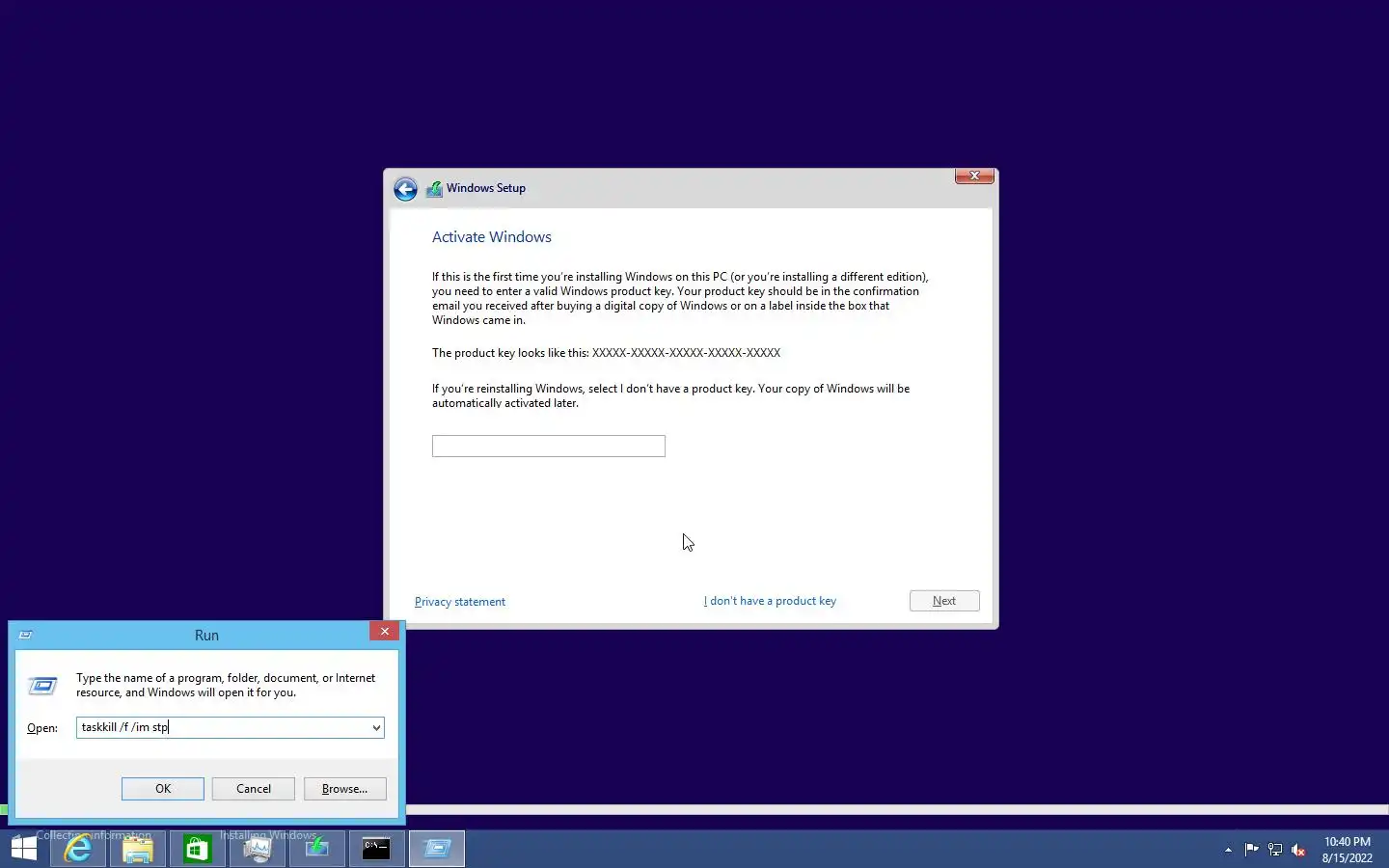Click the green-arrow installer taskbar icon
The height and width of the screenshot is (868, 1389).
pyautogui.click(x=317, y=849)
